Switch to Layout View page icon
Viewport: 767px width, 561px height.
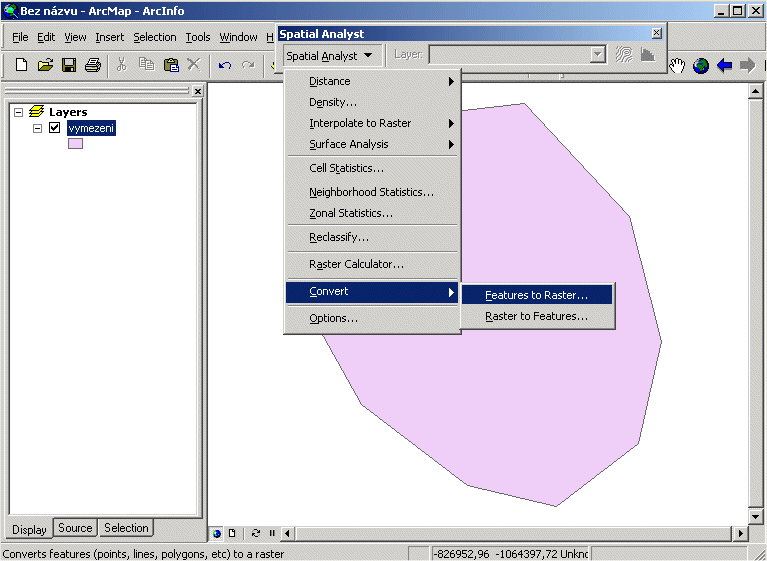click(x=232, y=533)
